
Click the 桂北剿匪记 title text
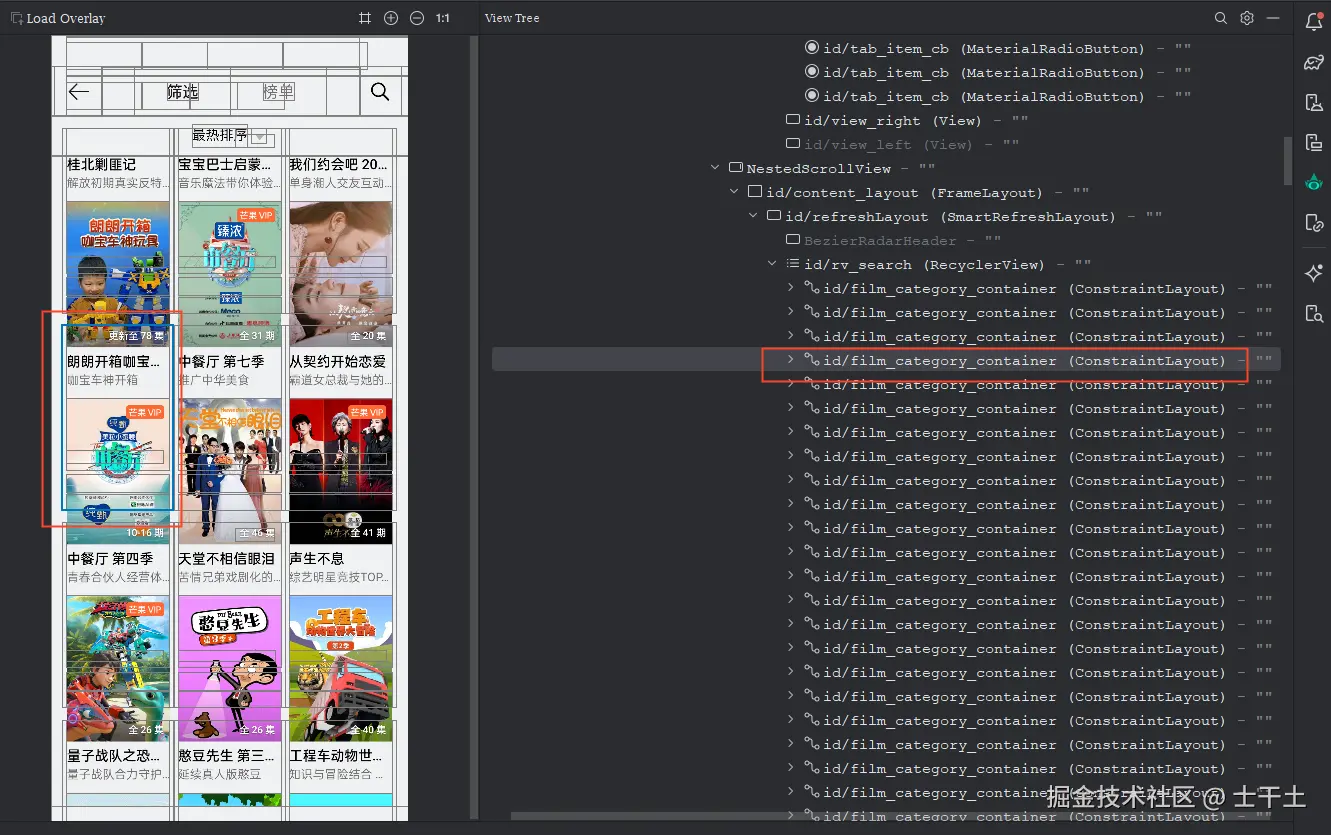(101, 164)
